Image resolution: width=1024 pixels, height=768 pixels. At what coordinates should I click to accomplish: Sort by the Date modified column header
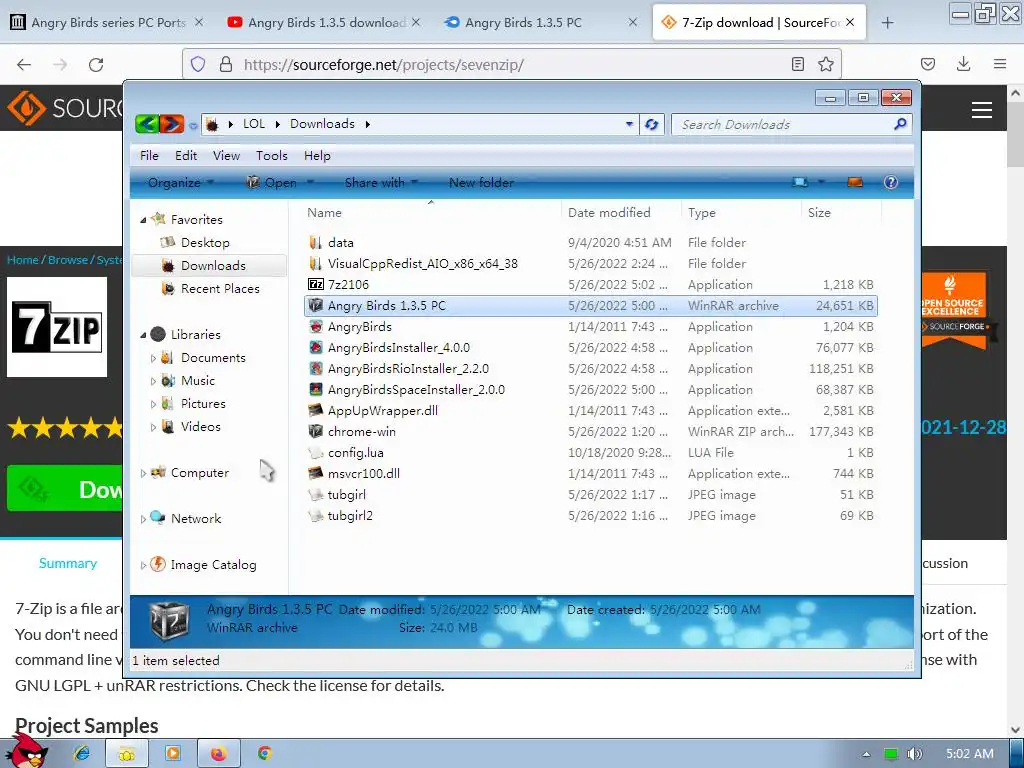(x=609, y=212)
